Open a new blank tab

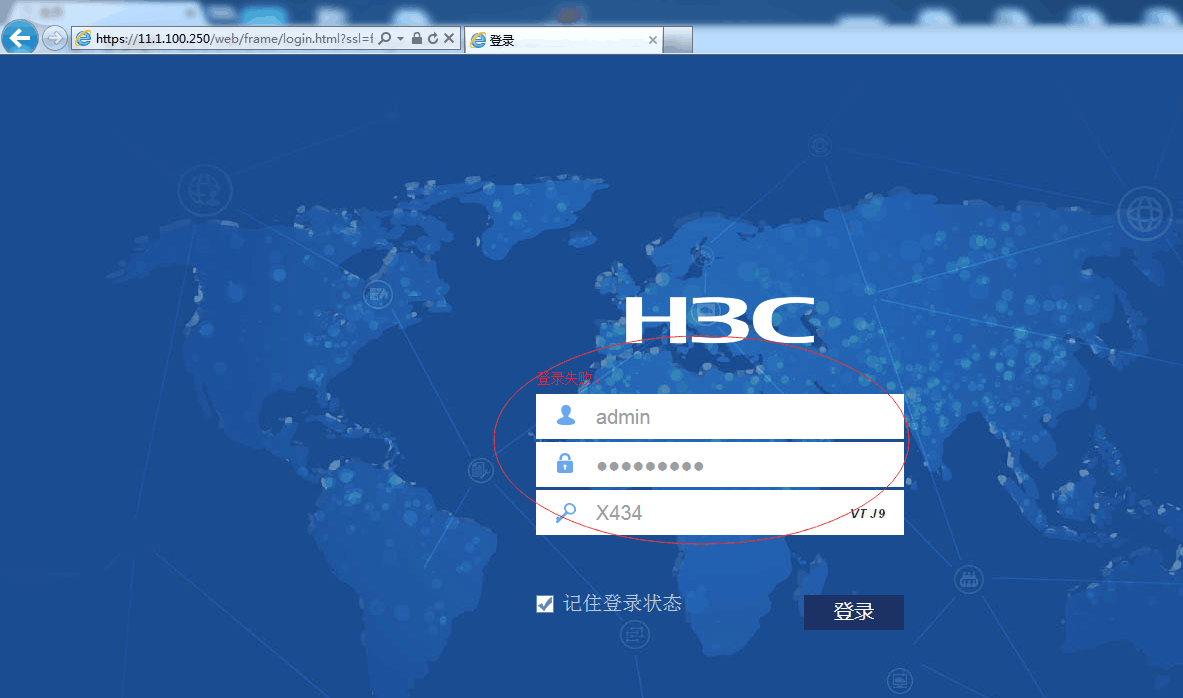(x=678, y=40)
